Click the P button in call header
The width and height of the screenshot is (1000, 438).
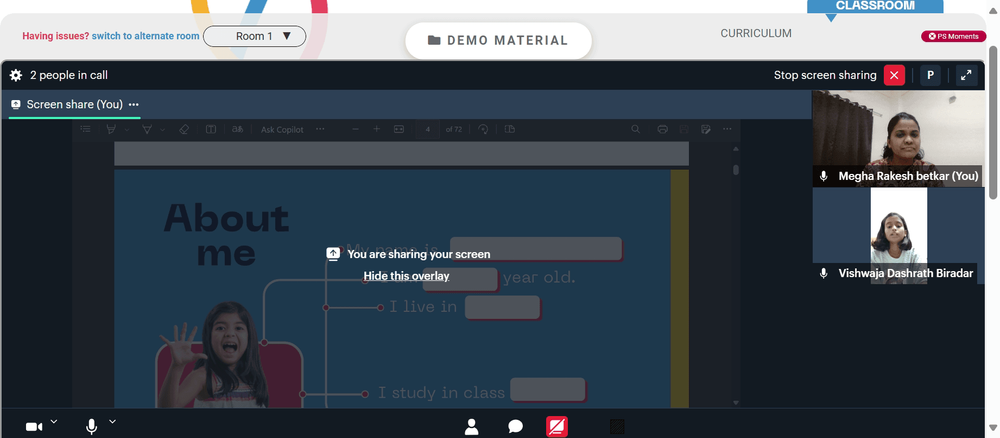(930, 75)
